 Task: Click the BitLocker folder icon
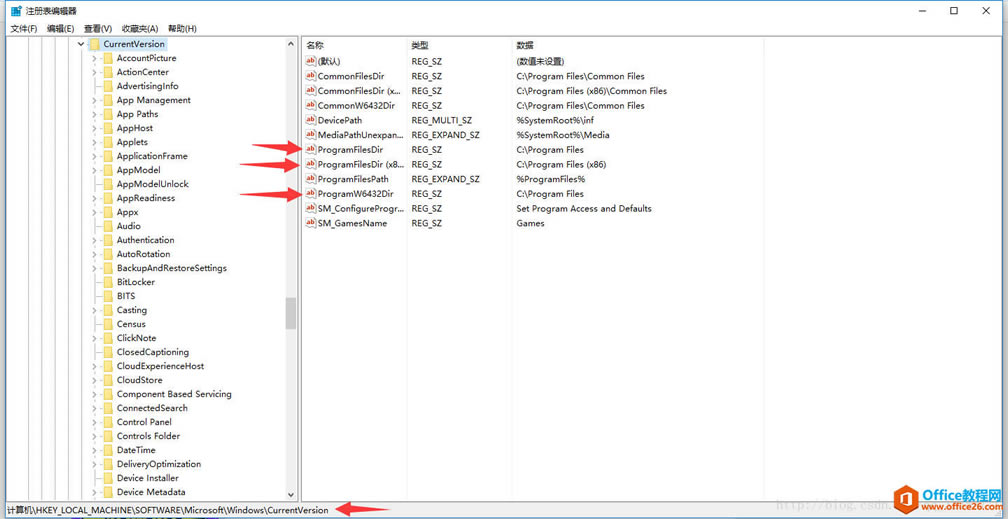pyautogui.click(x=107, y=282)
